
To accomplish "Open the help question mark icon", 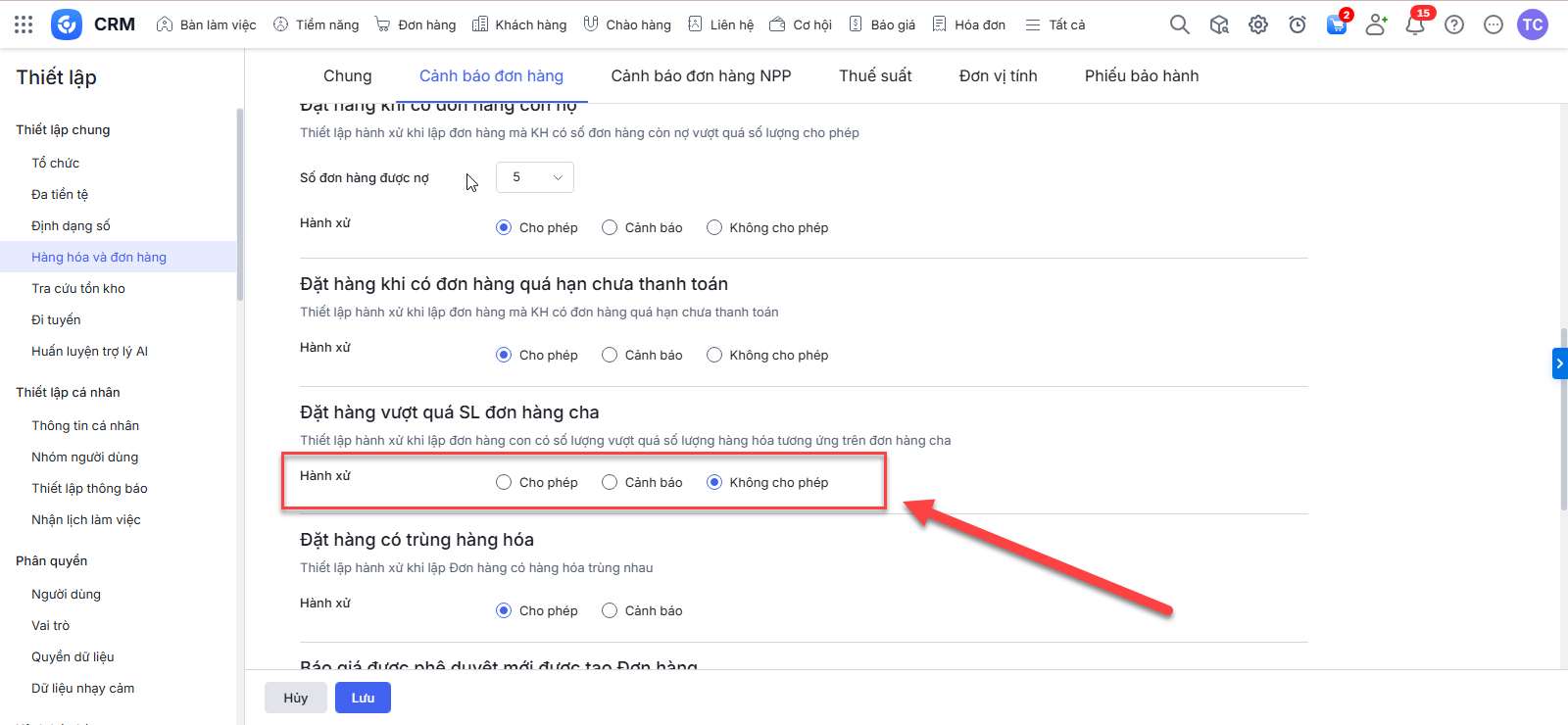I will 1454,24.
